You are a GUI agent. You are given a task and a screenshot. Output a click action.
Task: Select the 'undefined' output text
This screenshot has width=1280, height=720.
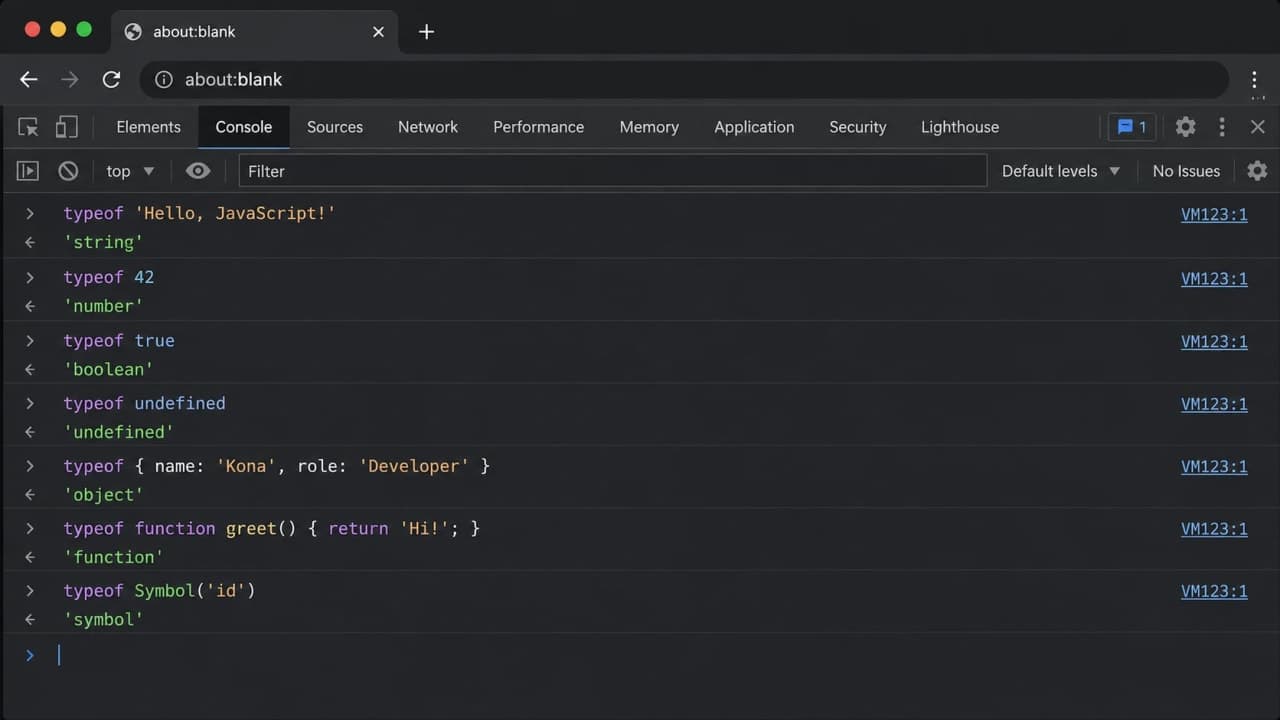(x=118, y=432)
